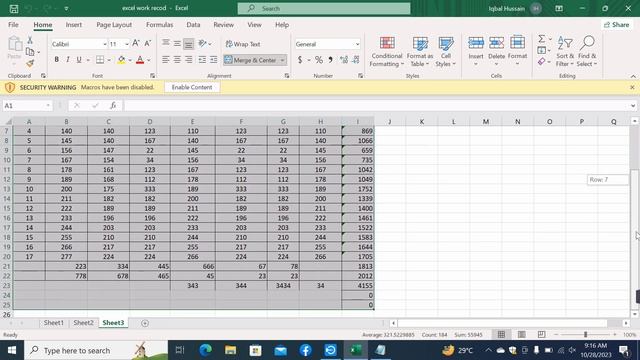The width and height of the screenshot is (640, 360).
Task: Set Top Align for cells
Action: (166, 43)
